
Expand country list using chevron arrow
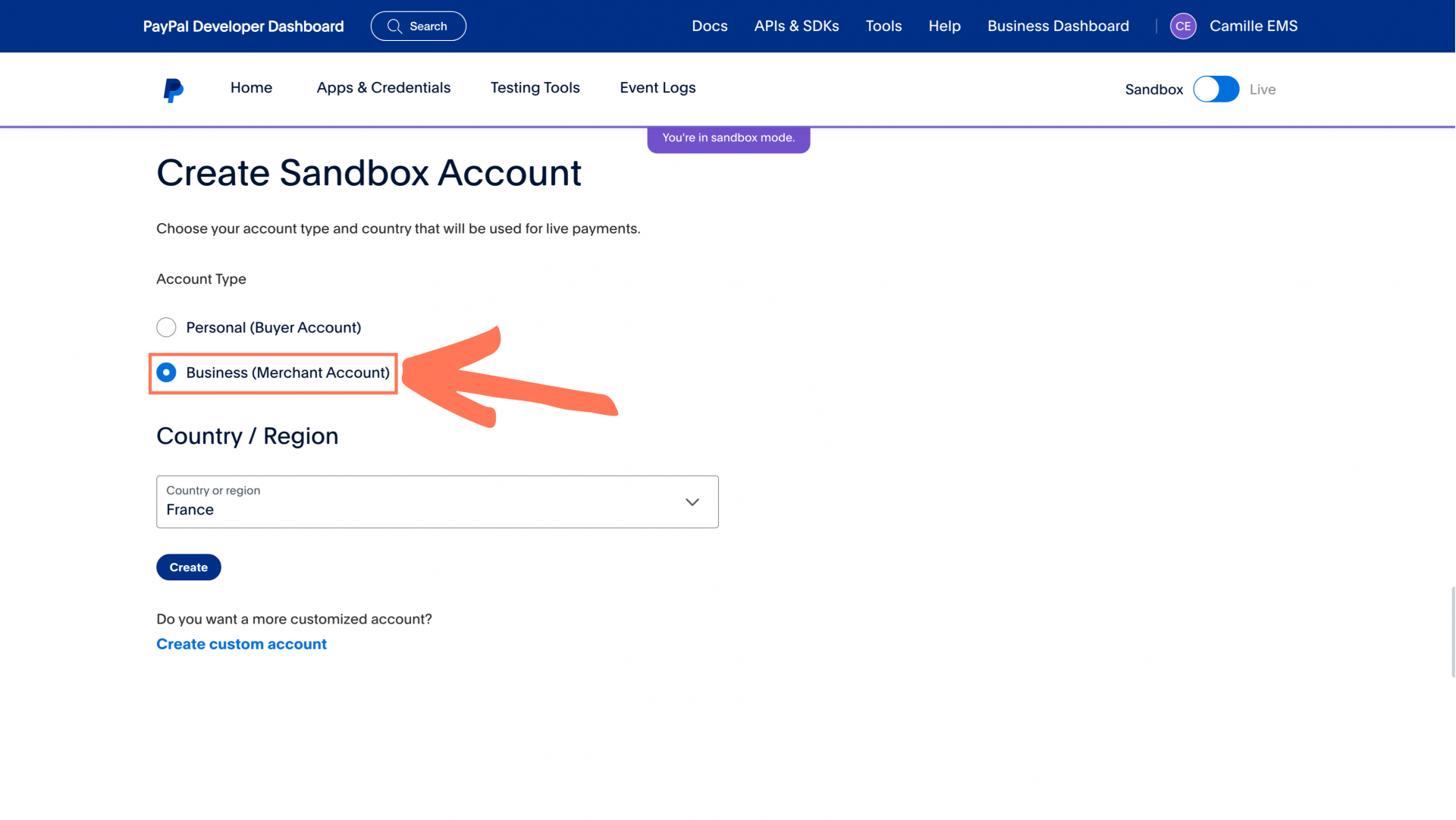(x=692, y=502)
